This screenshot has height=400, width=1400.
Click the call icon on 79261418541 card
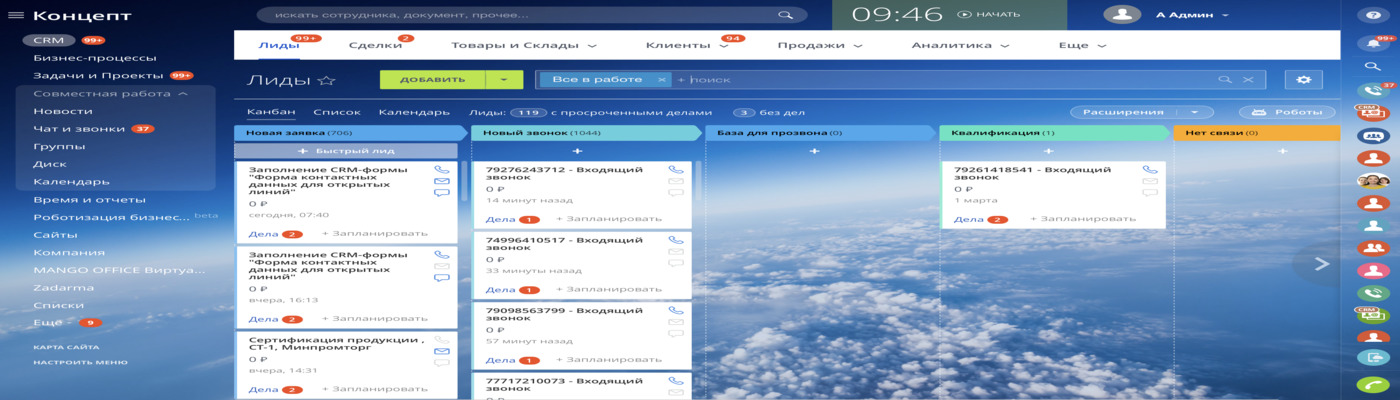tap(1150, 170)
